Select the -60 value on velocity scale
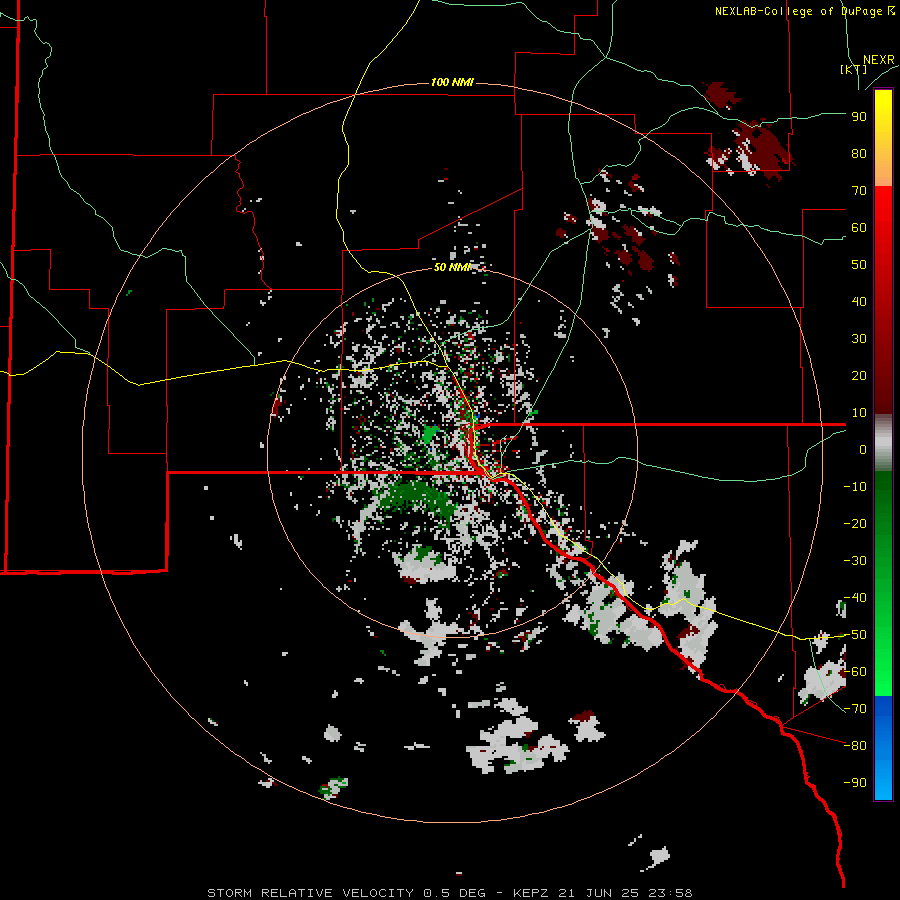Viewport: 900px width, 900px height. [855, 672]
